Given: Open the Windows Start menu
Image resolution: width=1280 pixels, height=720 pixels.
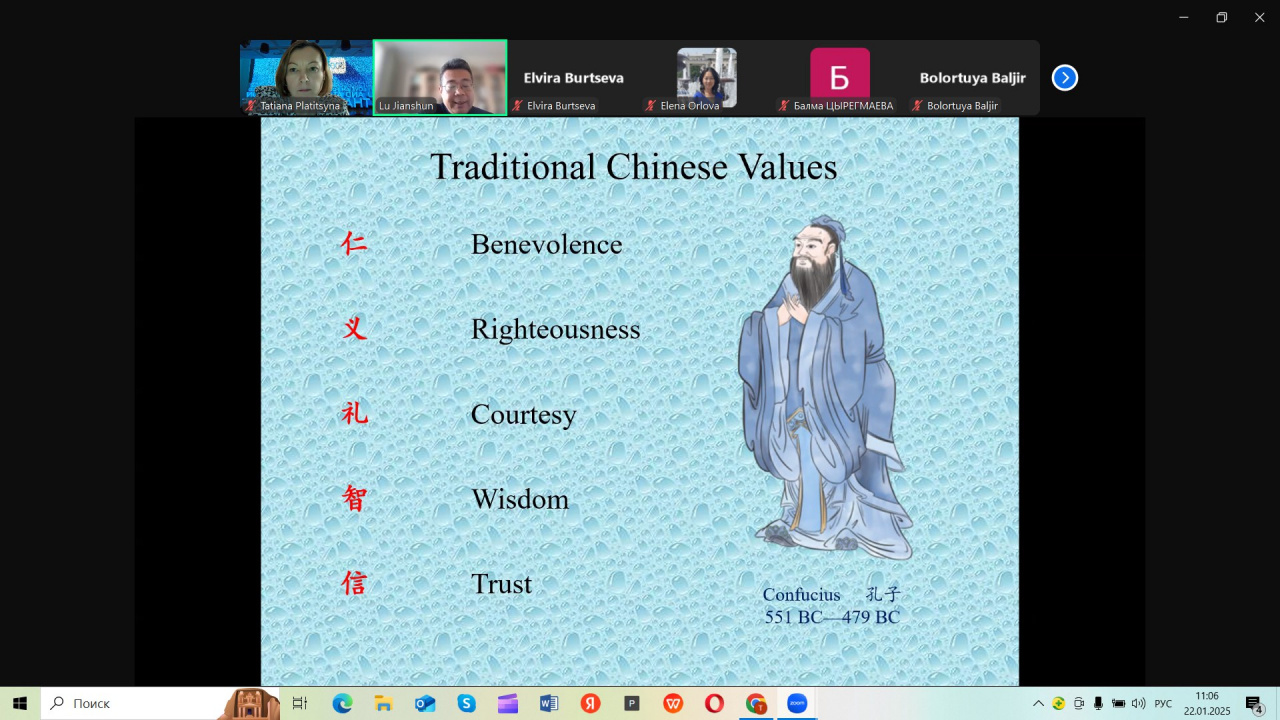Looking at the screenshot, I should click(x=20, y=703).
